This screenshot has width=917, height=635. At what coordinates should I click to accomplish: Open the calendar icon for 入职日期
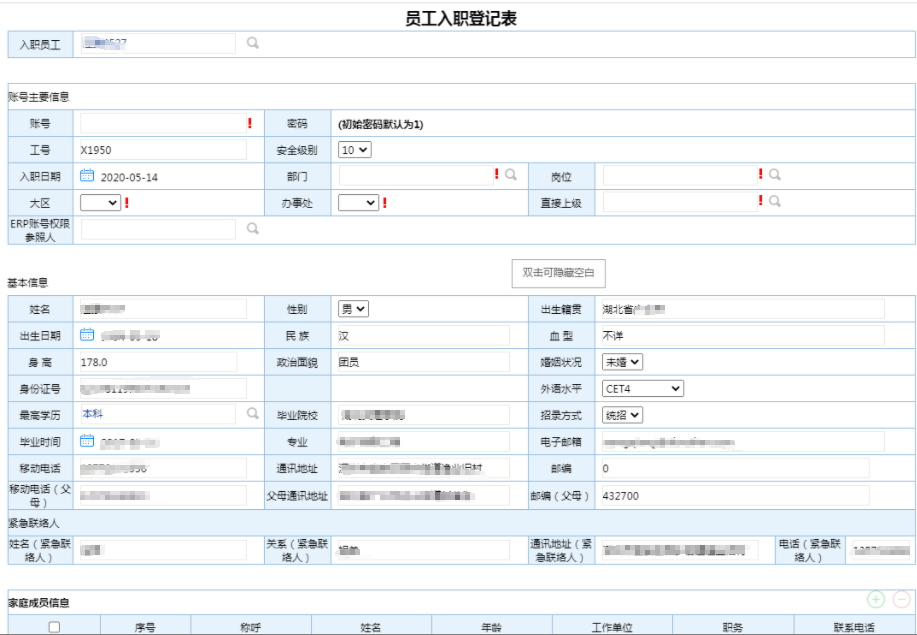tap(87, 176)
